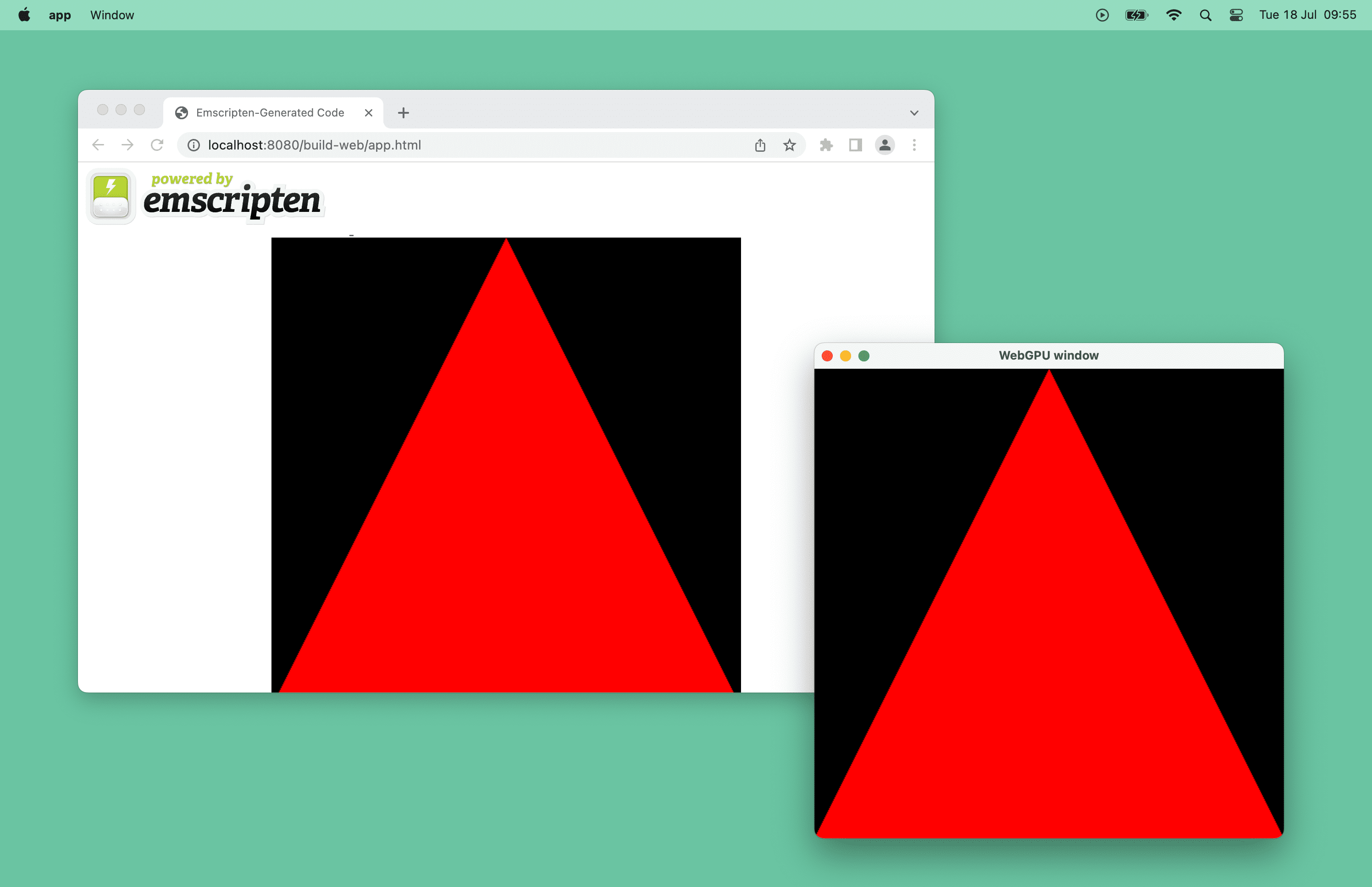Screen dimensions: 1372x887
Task: Click the macOS battery status icon
Action: (1135, 14)
